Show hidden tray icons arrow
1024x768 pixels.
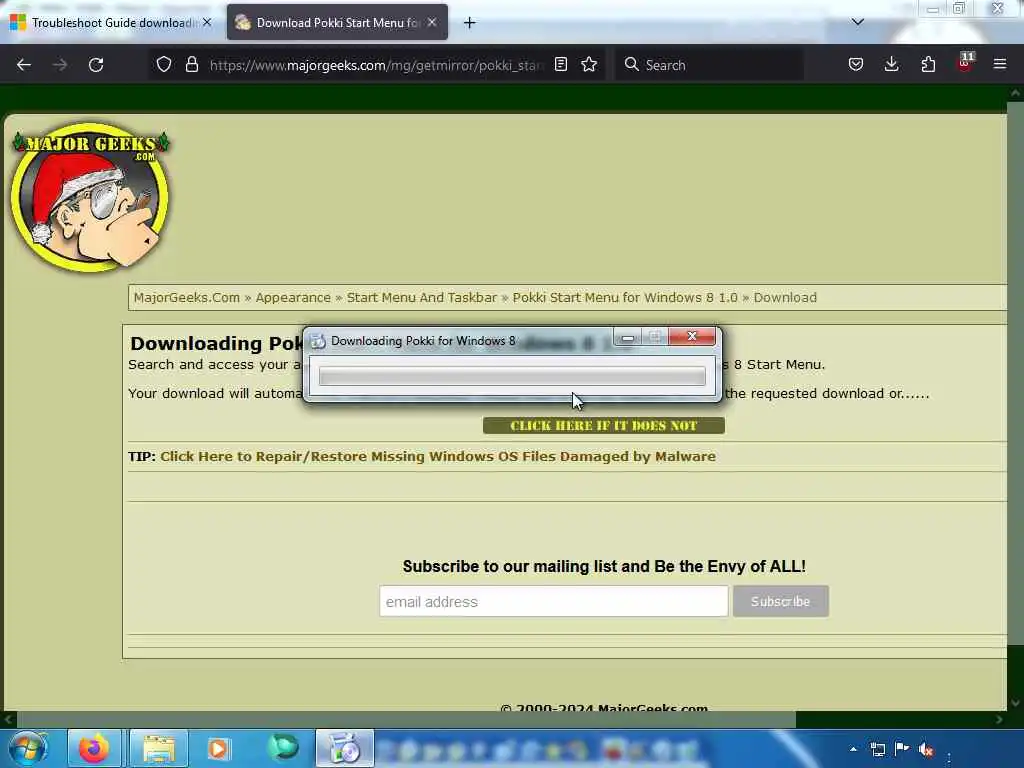tap(853, 749)
